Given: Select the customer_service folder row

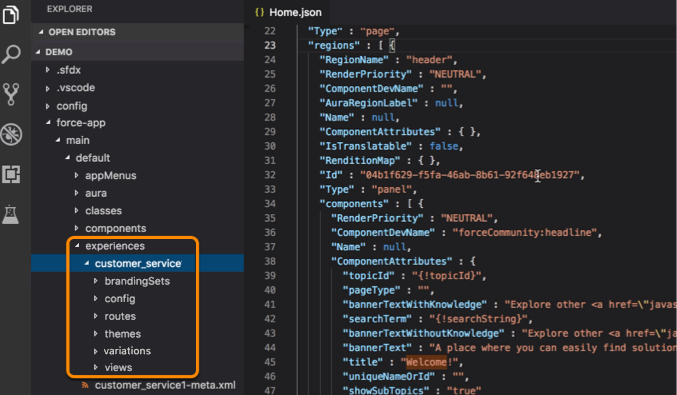Looking at the screenshot, I should [x=137, y=263].
